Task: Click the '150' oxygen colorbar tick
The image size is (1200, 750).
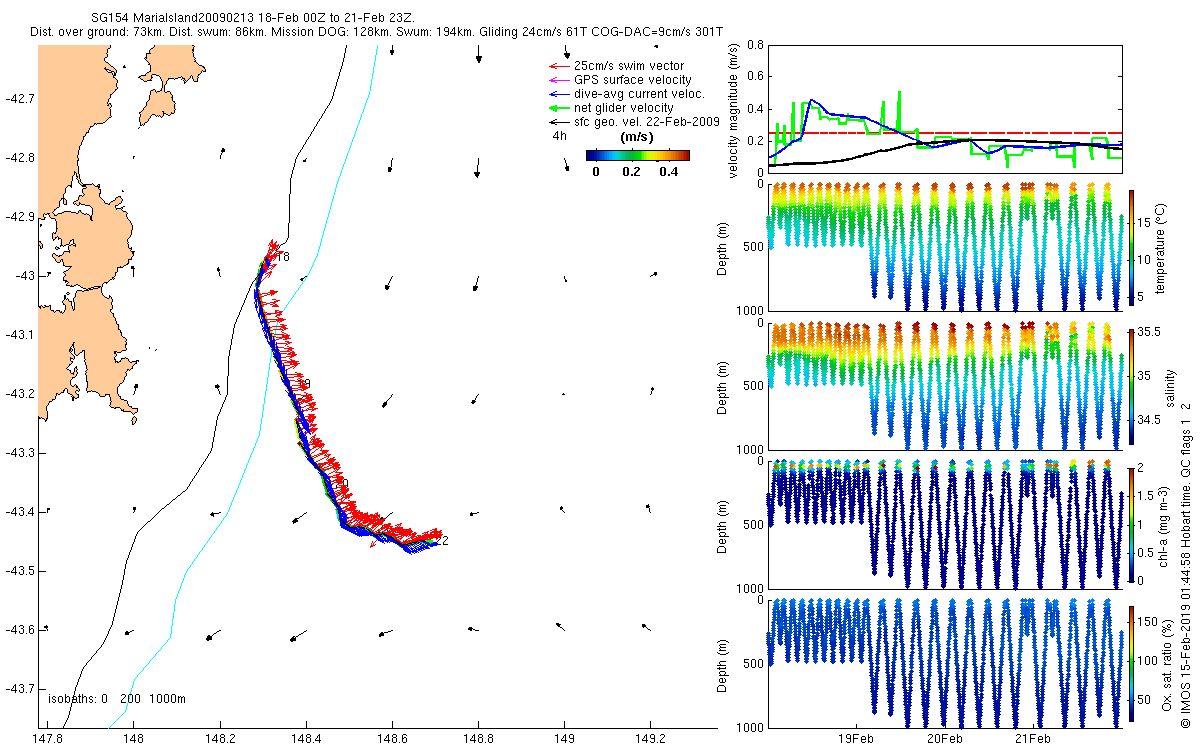Action: tap(1148, 621)
